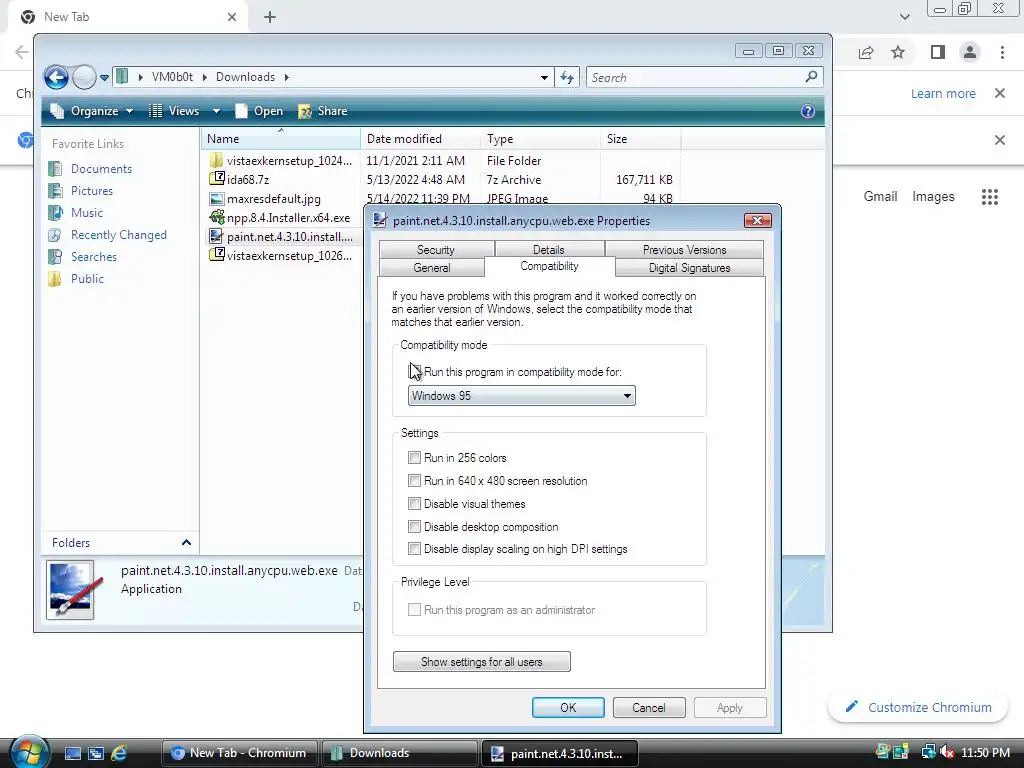Open the address bar history dropdown in Explorer
The image size is (1024, 768).
coord(544,78)
